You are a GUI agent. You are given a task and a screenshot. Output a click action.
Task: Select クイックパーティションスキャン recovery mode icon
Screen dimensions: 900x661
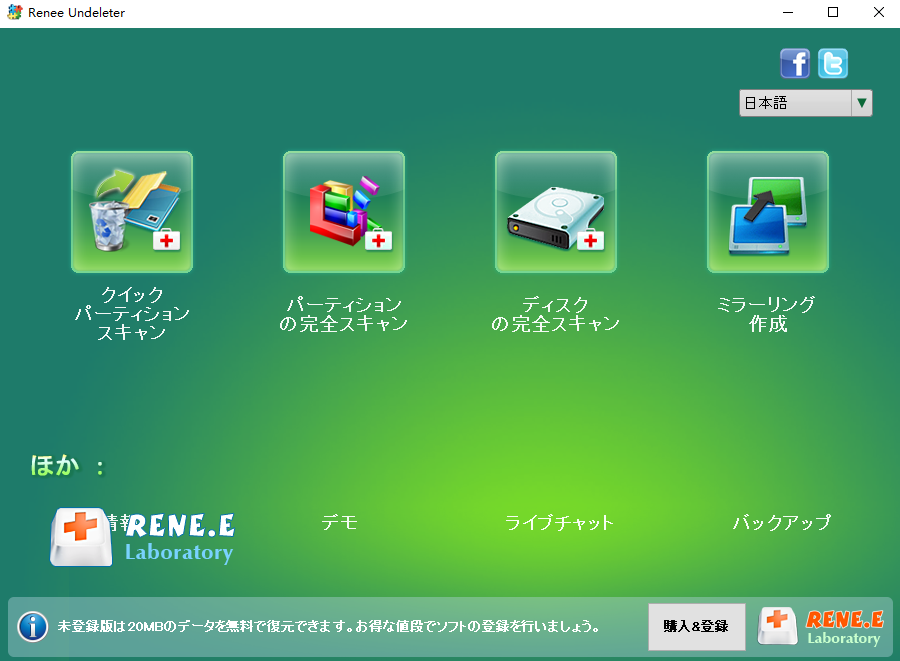click(x=131, y=211)
